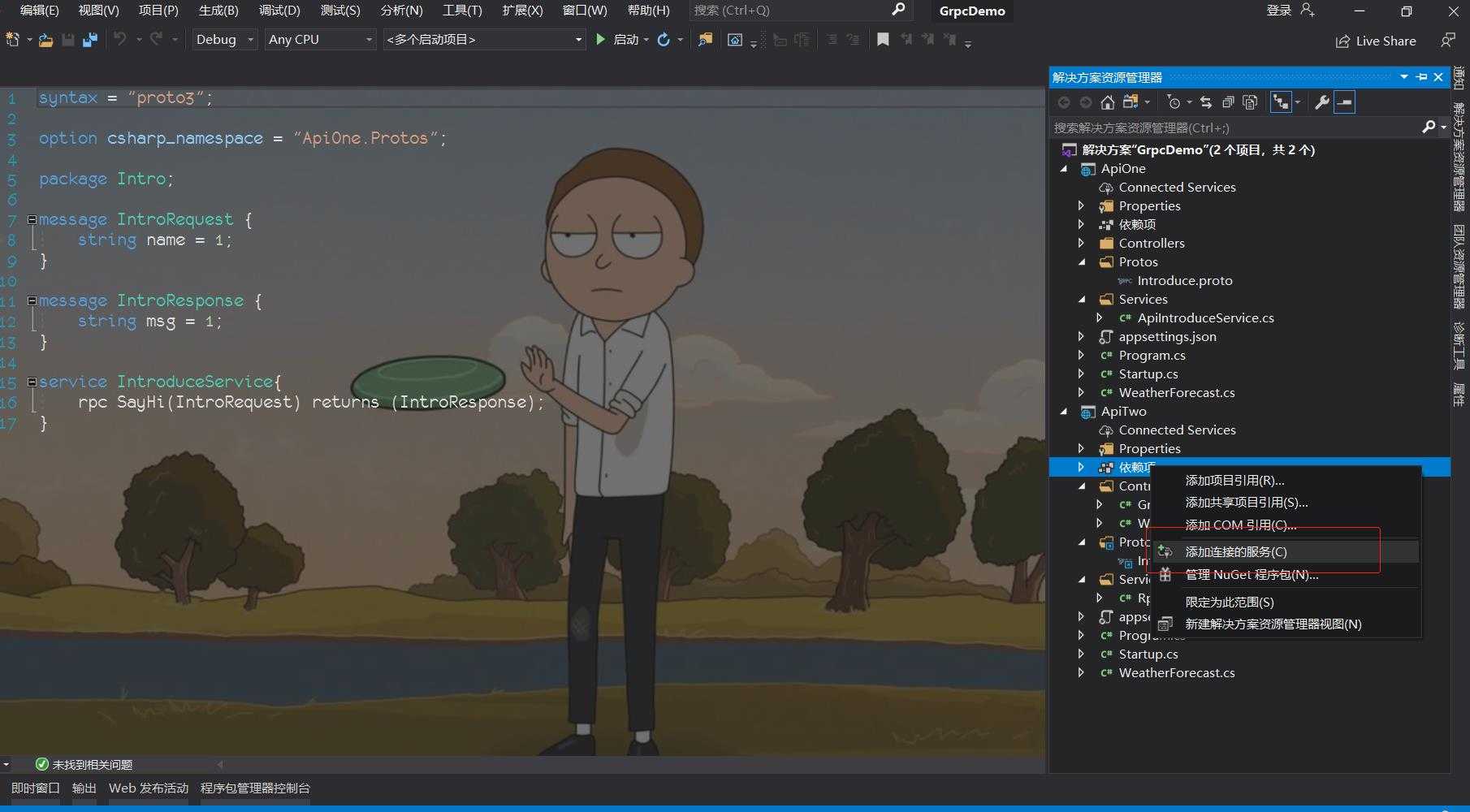Image resolution: width=1470 pixels, height=812 pixels.
Task: Jump to previous bookmark icon
Action: pyautogui.click(x=906, y=39)
